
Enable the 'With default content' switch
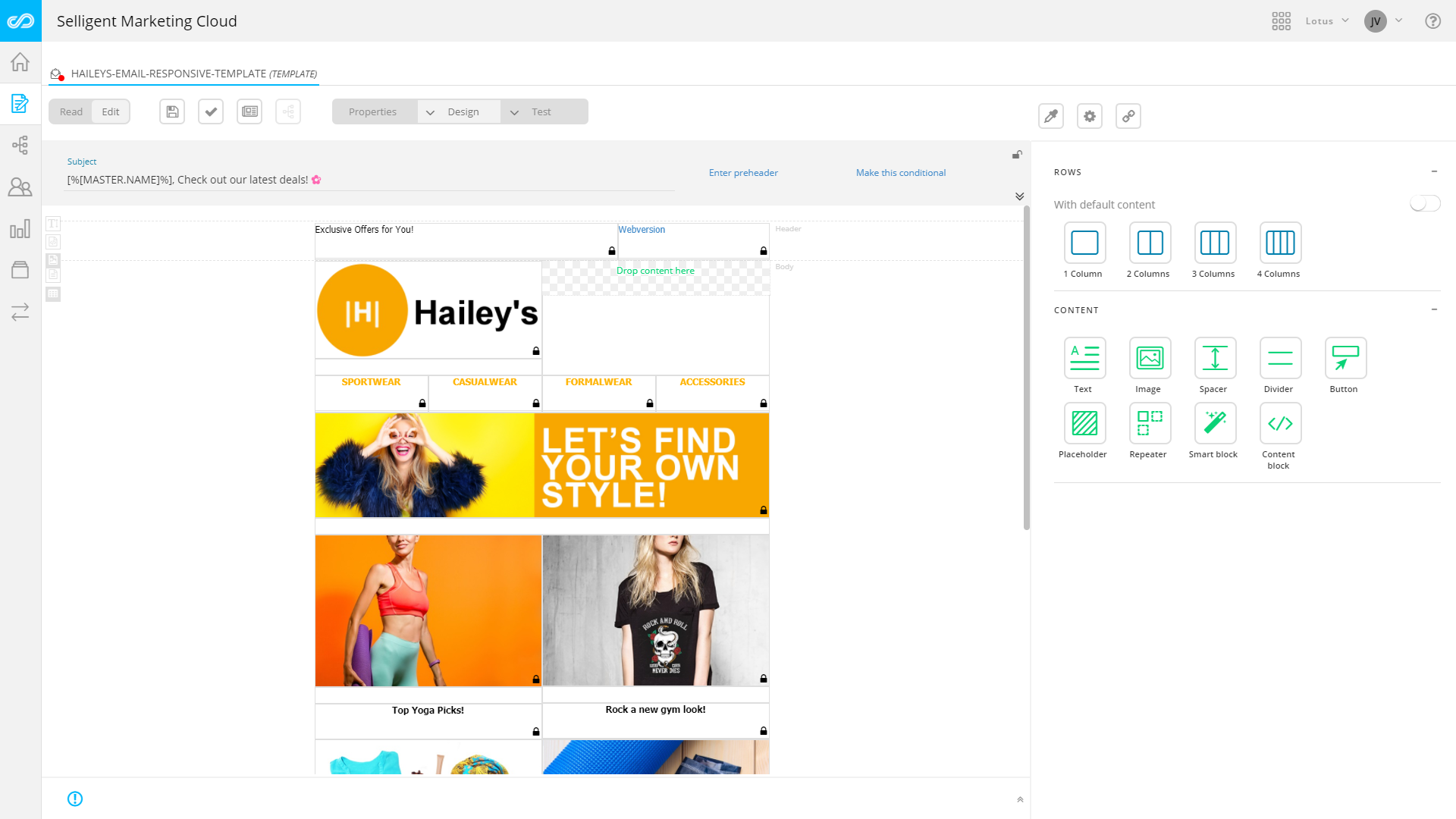[x=1424, y=203]
